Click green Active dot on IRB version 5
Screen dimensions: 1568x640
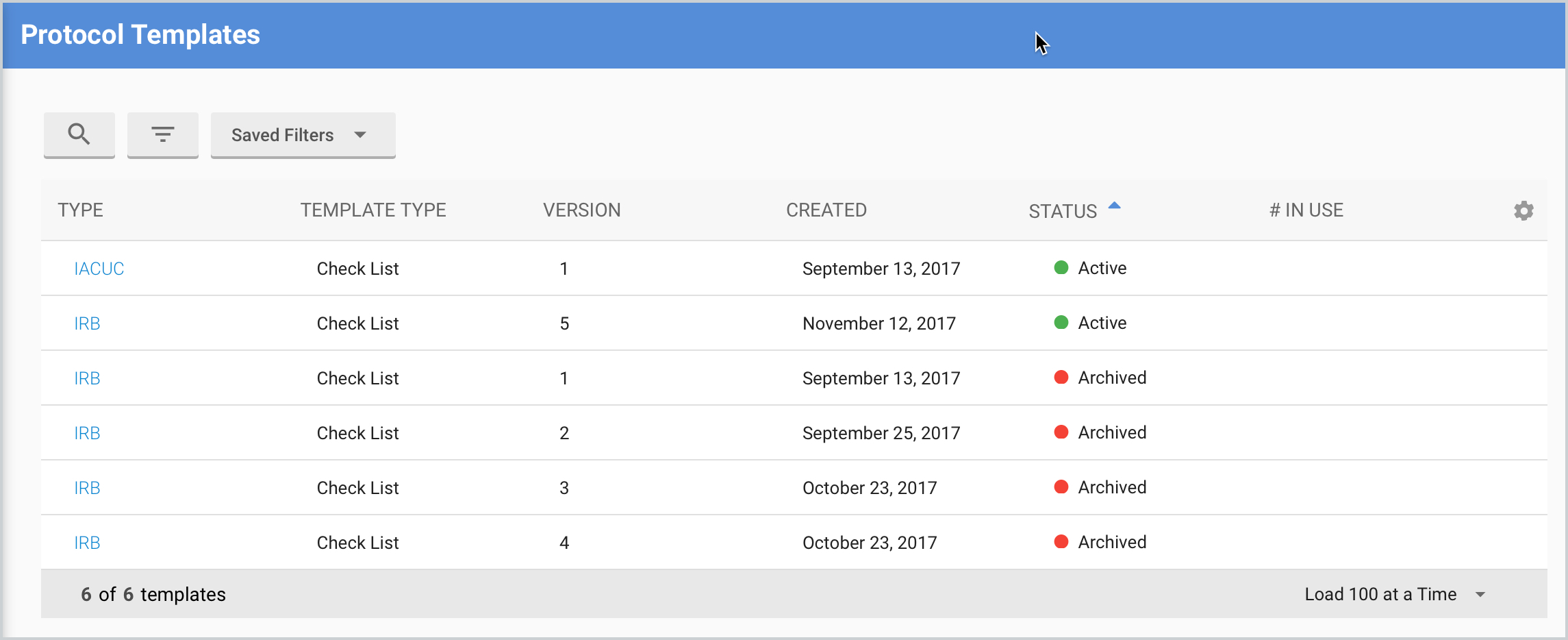pyautogui.click(x=1061, y=323)
